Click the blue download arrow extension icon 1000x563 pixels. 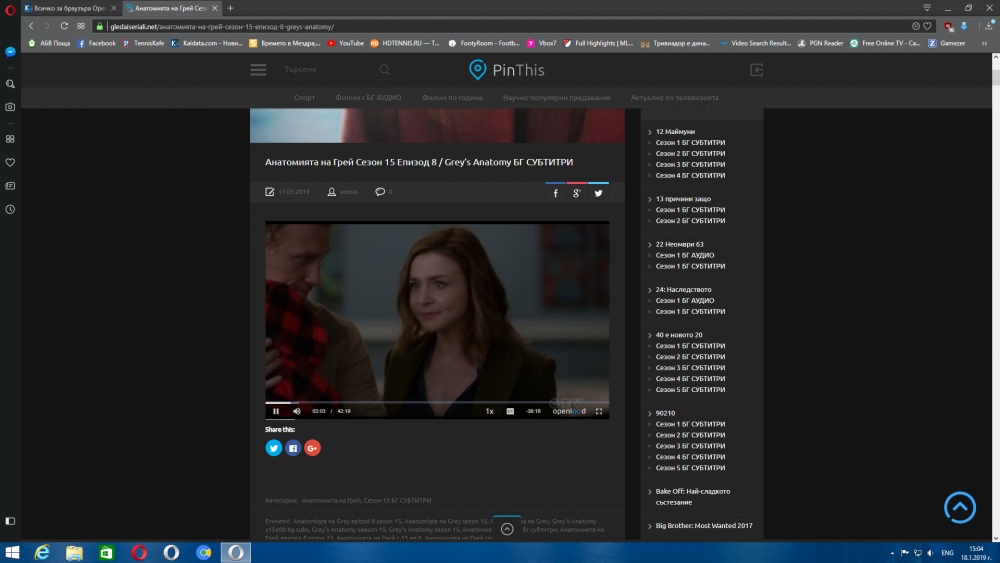point(964,26)
